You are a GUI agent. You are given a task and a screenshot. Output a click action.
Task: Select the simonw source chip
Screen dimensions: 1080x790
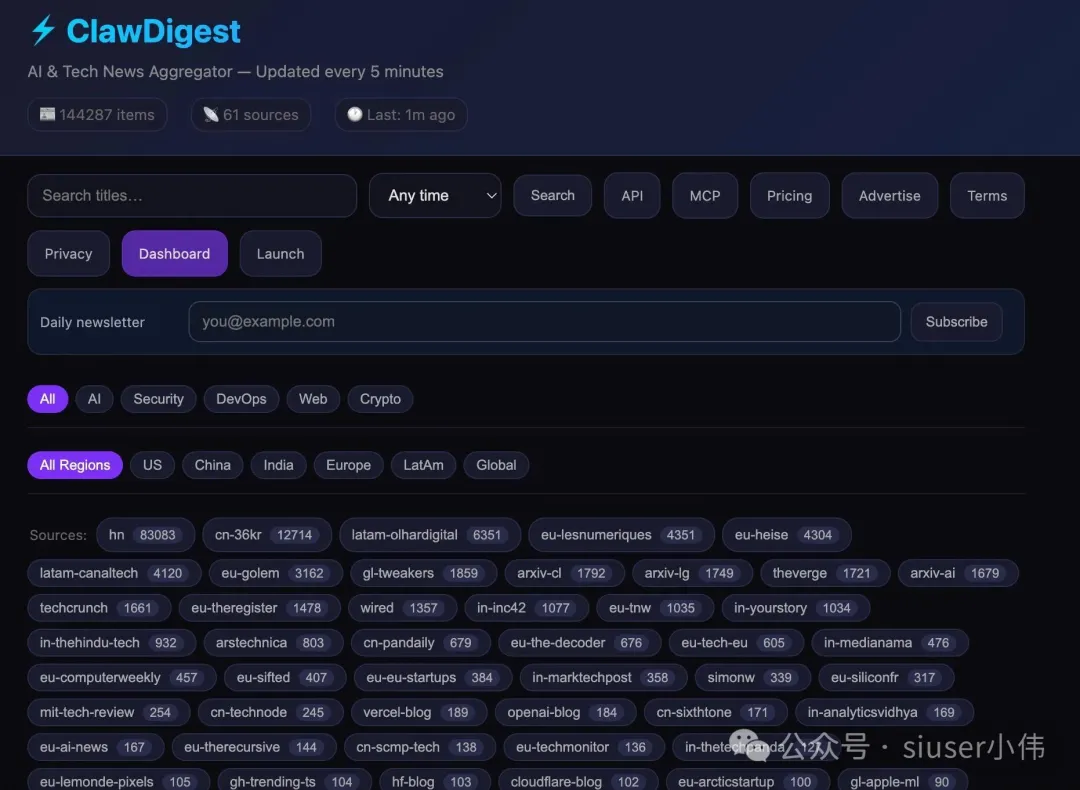753,678
